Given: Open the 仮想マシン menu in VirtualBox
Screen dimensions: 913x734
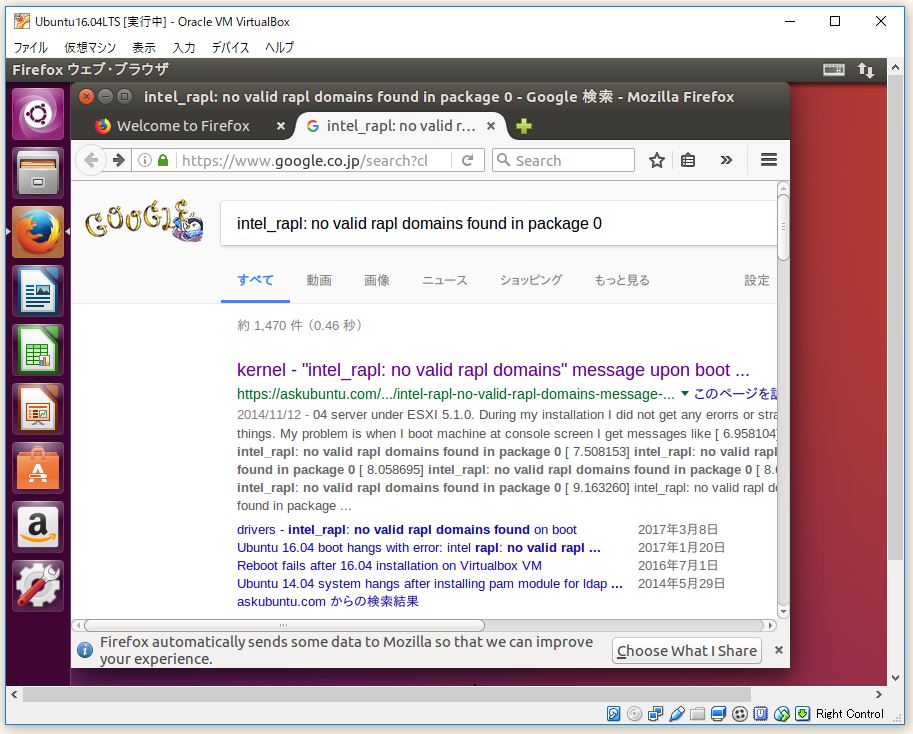Looking at the screenshot, I should (x=90, y=47).
